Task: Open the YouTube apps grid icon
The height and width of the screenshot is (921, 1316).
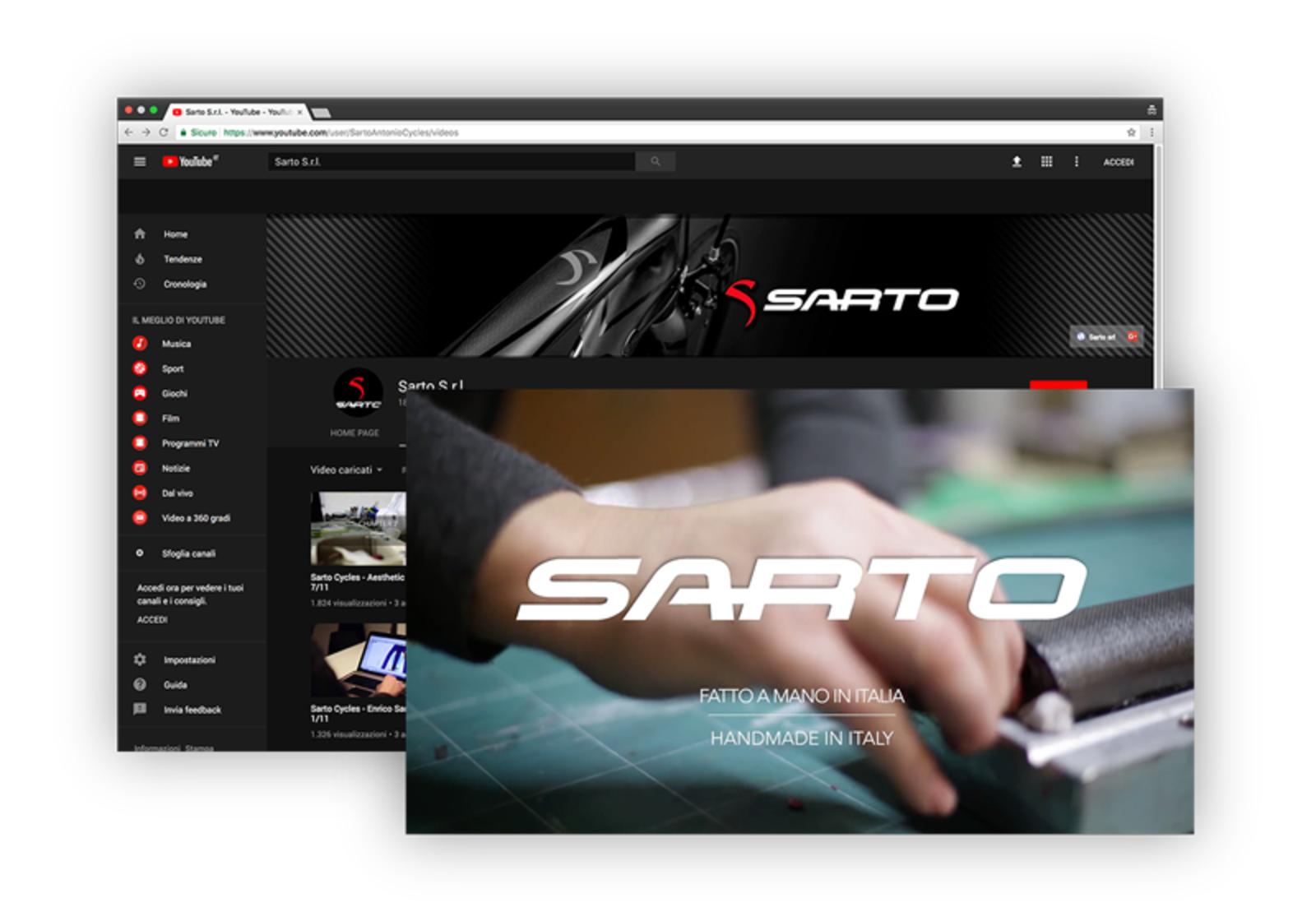Action: [1046, 162]
